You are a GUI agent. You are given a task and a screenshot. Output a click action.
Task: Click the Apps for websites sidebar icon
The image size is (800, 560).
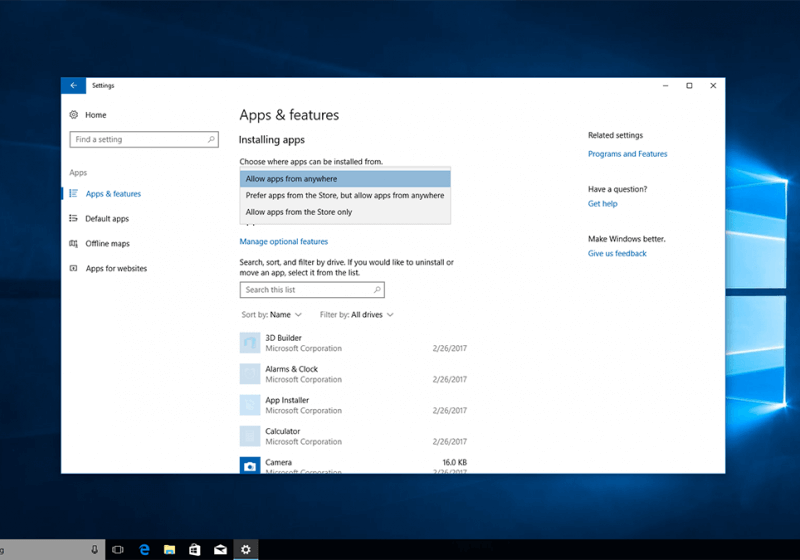pos(73,268)
